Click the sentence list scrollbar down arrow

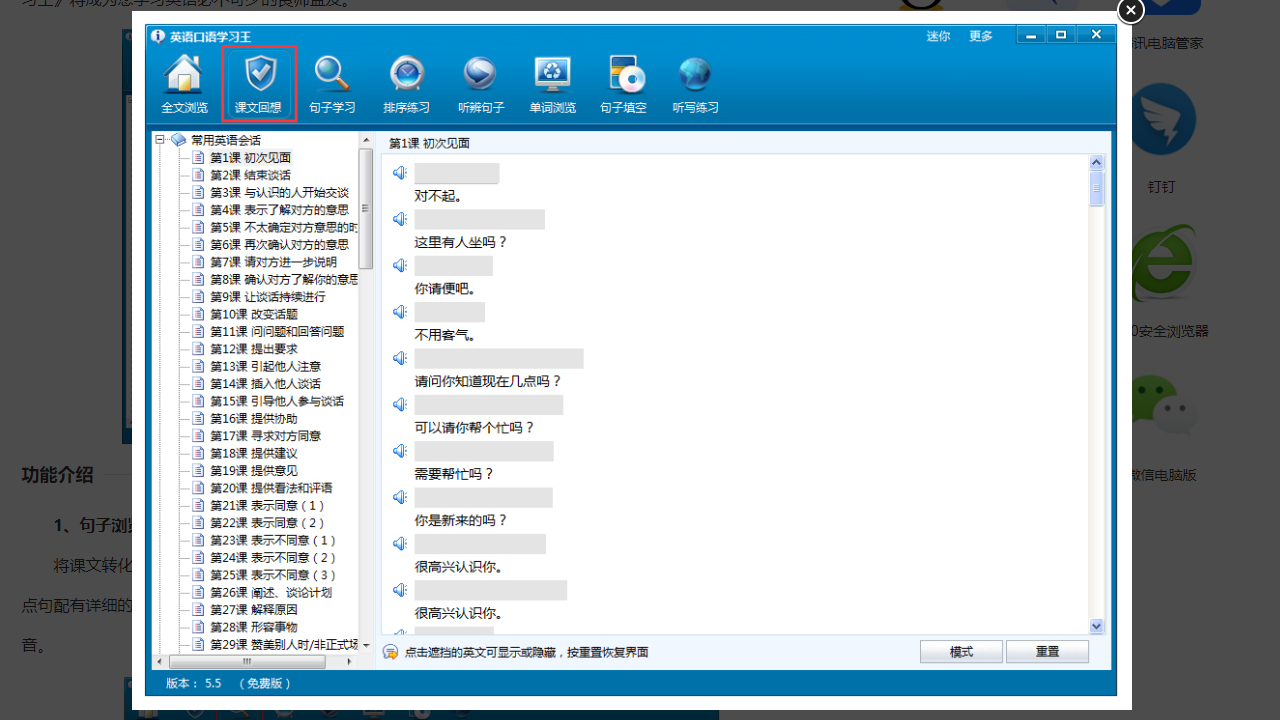pyautogui.click(x=1096, y=627)
